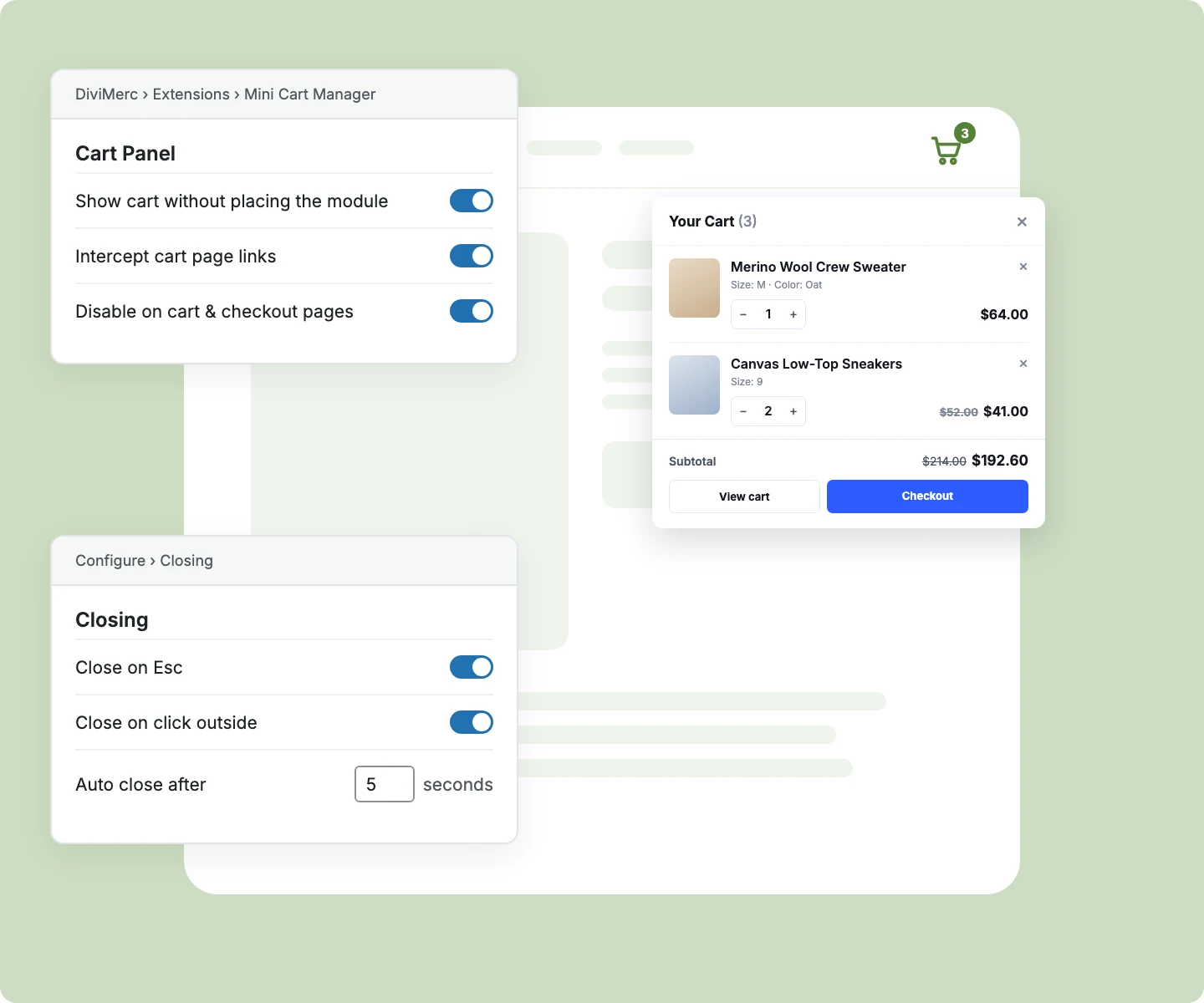Click the Auto close after label
1204x1003 pixels.
point(140,785)
